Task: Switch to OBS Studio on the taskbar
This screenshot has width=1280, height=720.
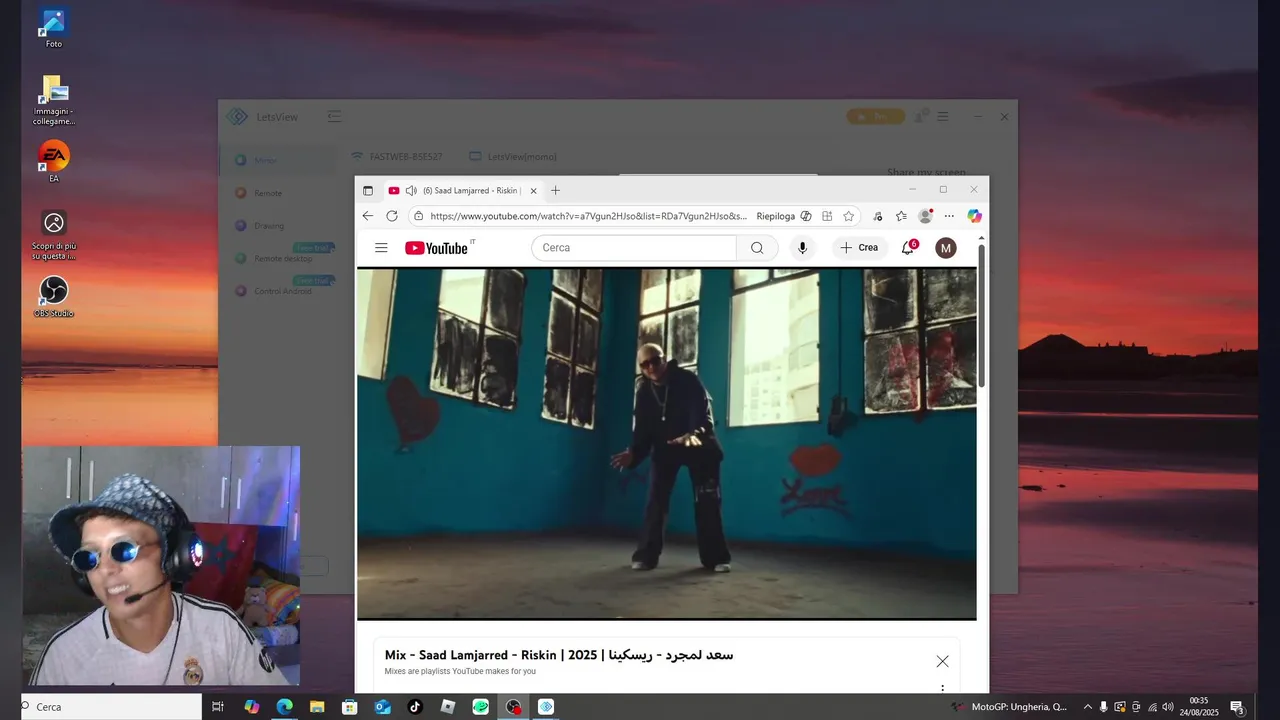Action: click(513, 707)
